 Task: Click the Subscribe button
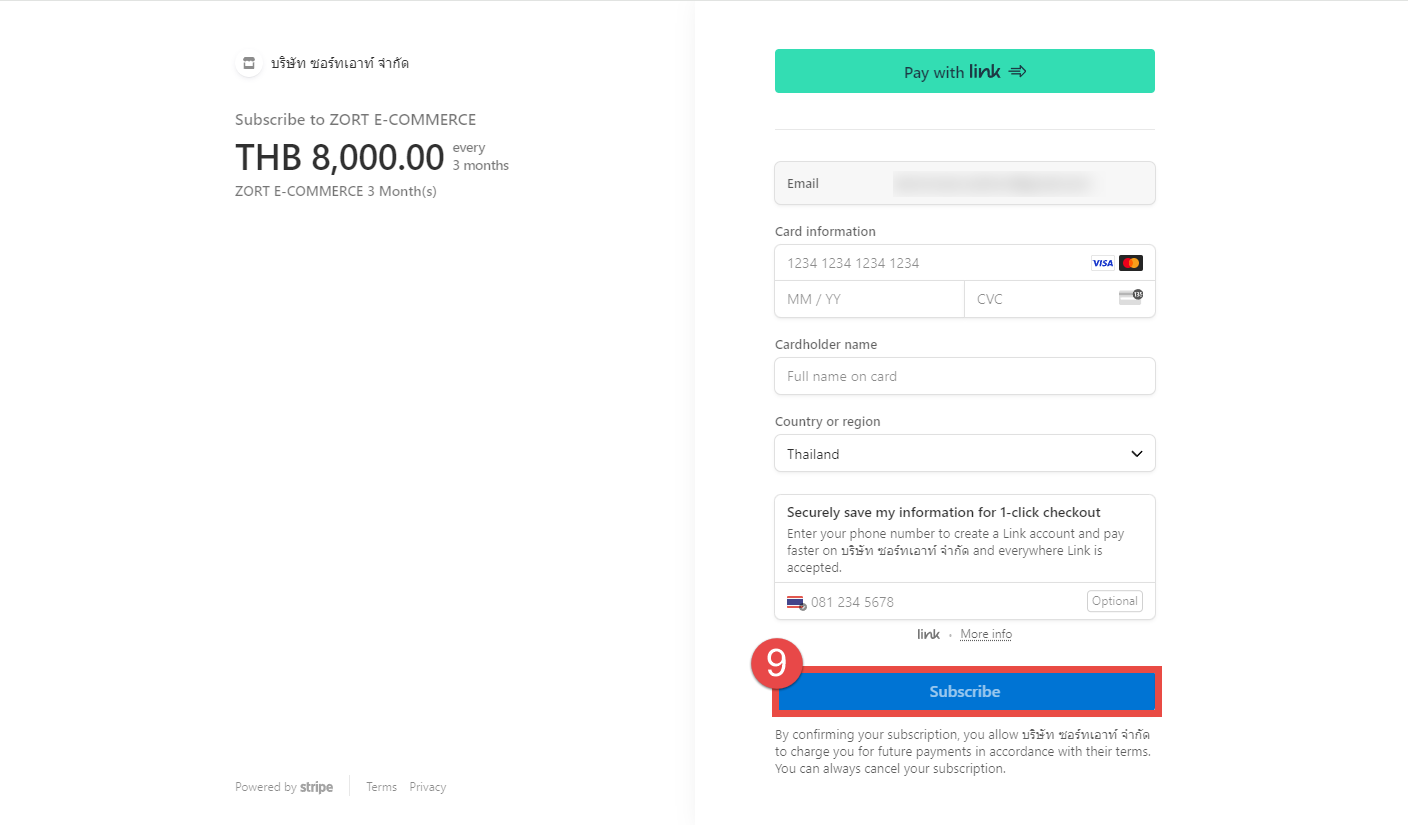tap(965, 691)
